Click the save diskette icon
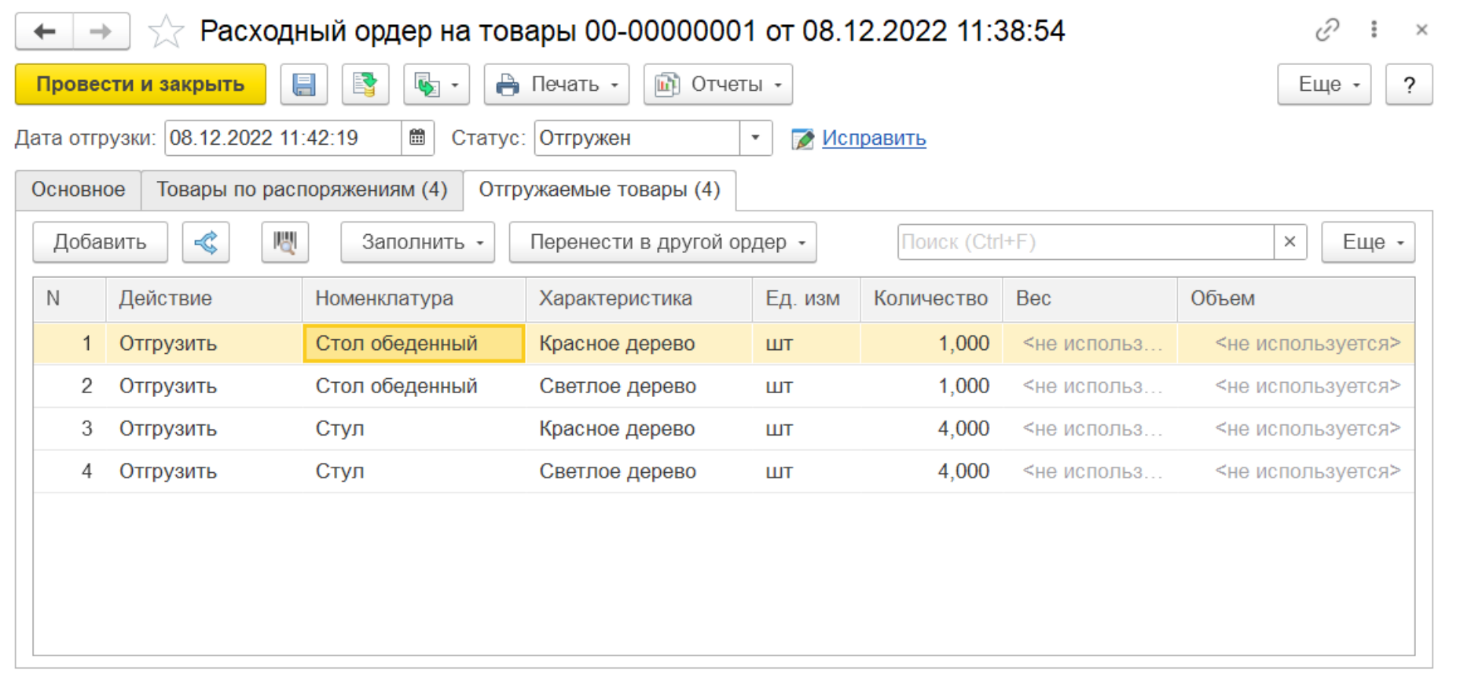This screenshot has width=1460, height=686. (304, 85)
